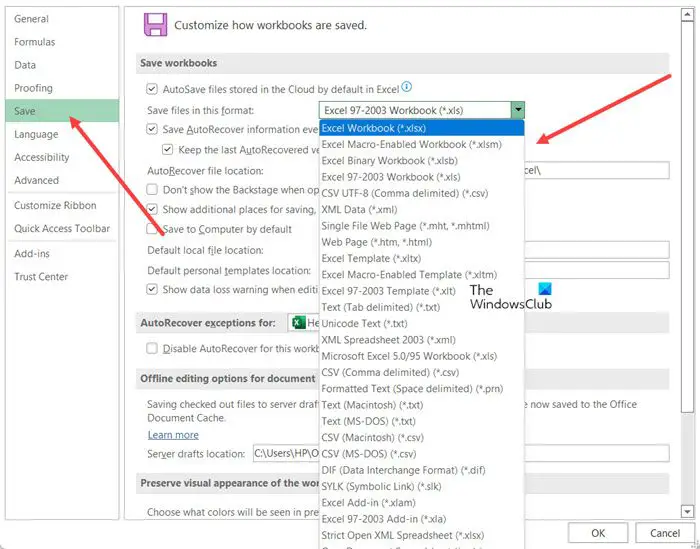
Task: Open the AutoRecover exceptions workbook dropdown
Action: pyautogui.click(x=304, y=323)
